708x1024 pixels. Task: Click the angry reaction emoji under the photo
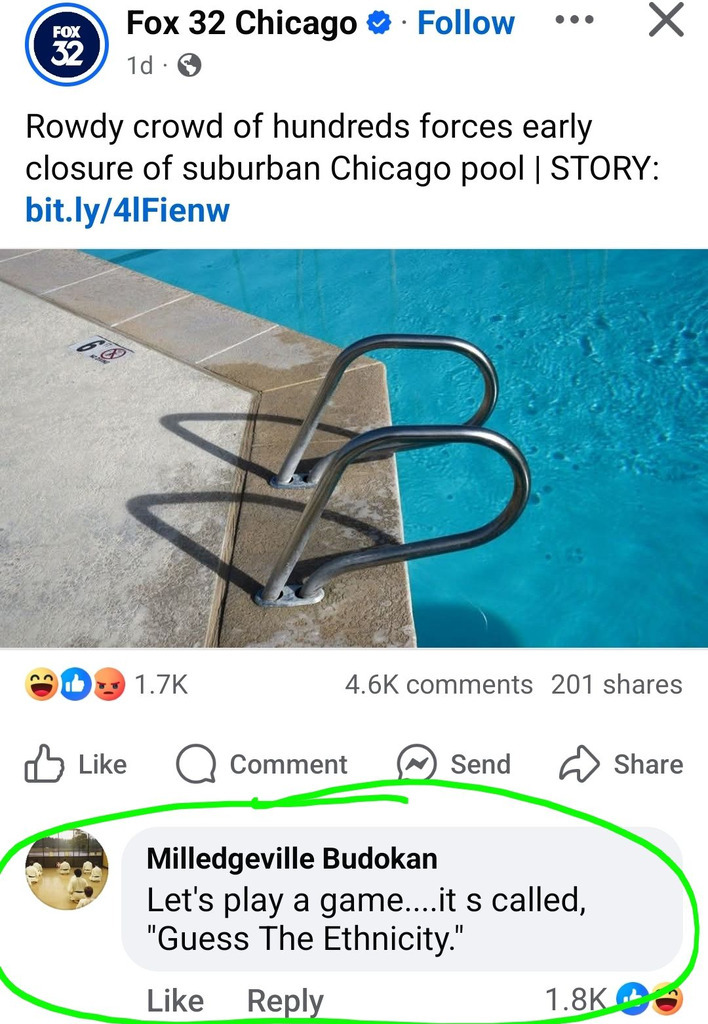pyautogui.click(x=109, y=684)
